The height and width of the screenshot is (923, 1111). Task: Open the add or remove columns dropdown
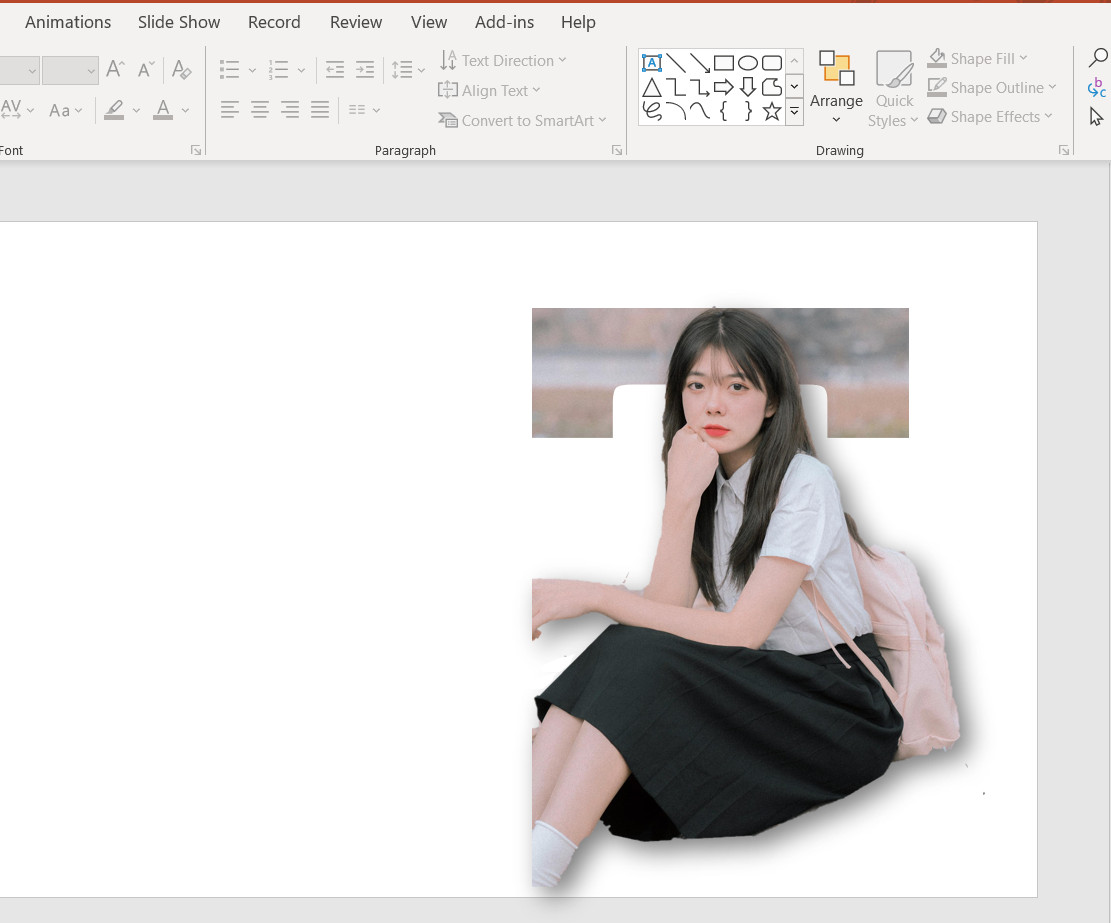[x=364, y=110]
